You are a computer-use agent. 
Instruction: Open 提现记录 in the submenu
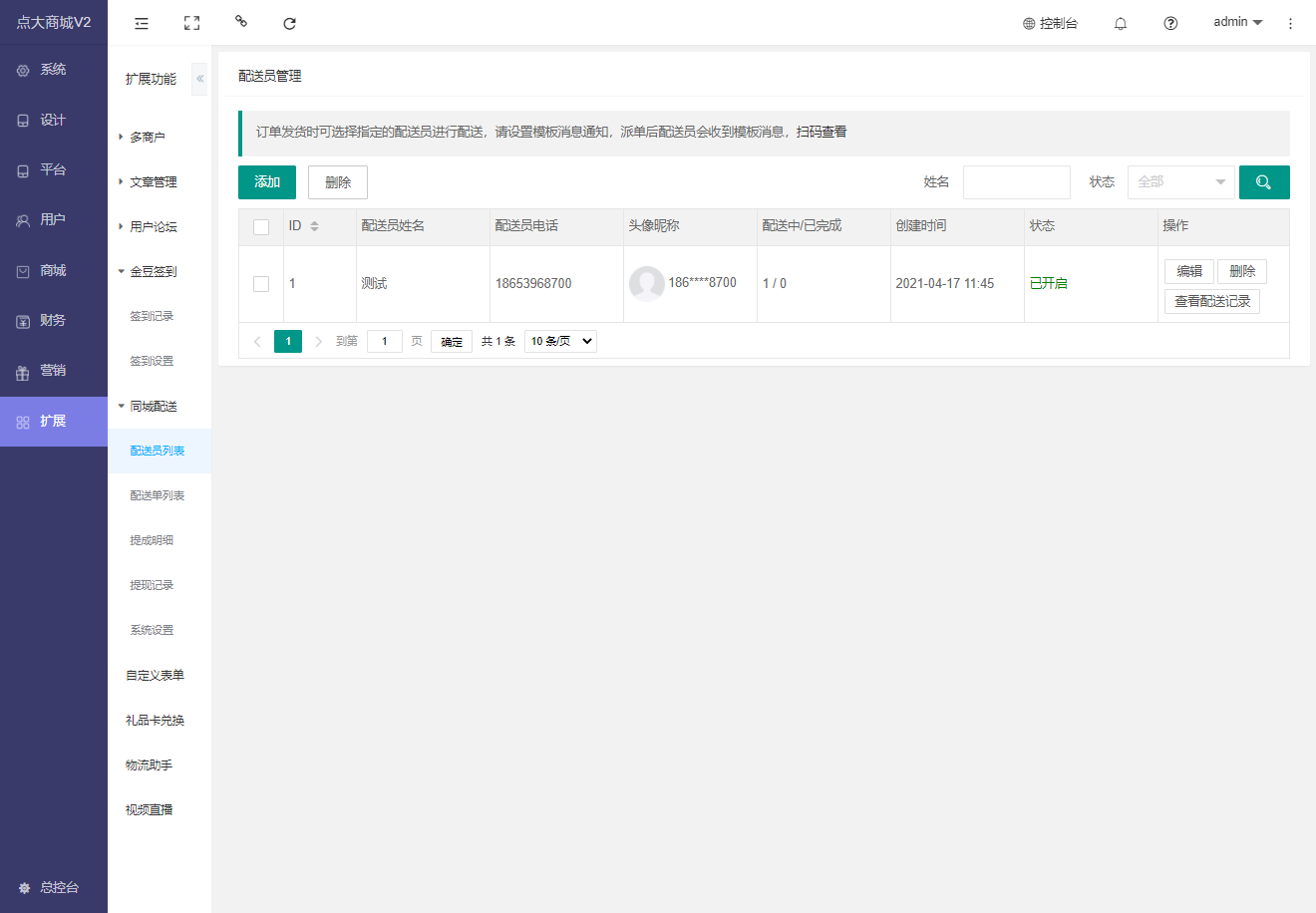(x=152, y=585)
